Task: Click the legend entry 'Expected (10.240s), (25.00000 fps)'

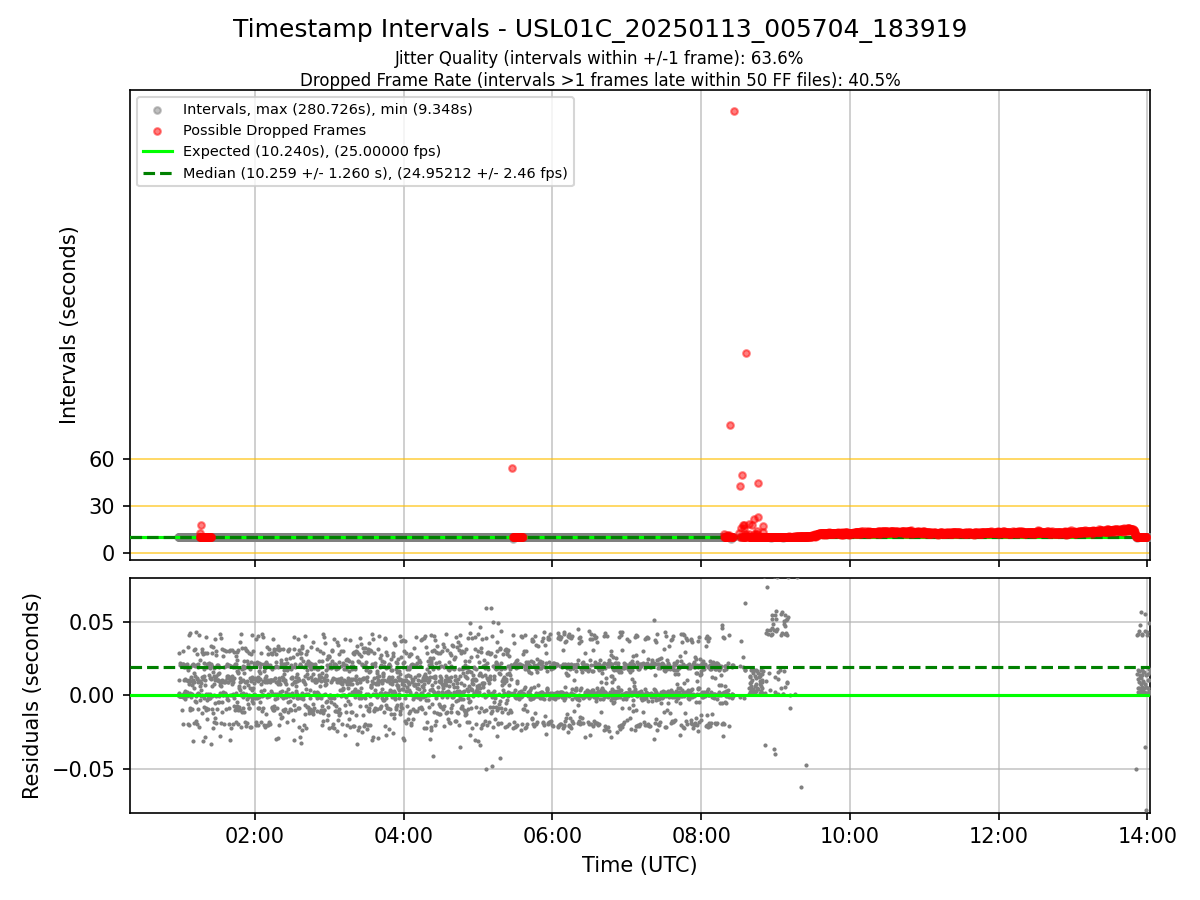Action: point(311,152)
